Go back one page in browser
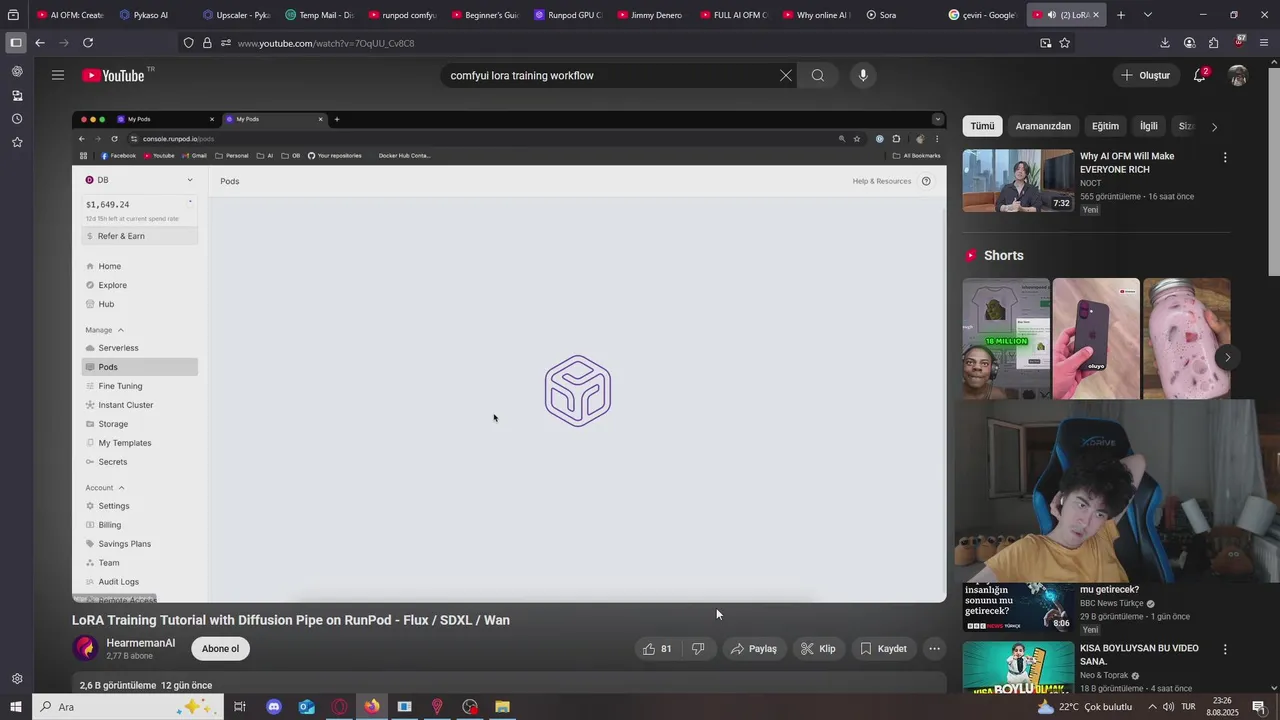The width and height of the screenshot is (1280, 720). coord(40,43)
